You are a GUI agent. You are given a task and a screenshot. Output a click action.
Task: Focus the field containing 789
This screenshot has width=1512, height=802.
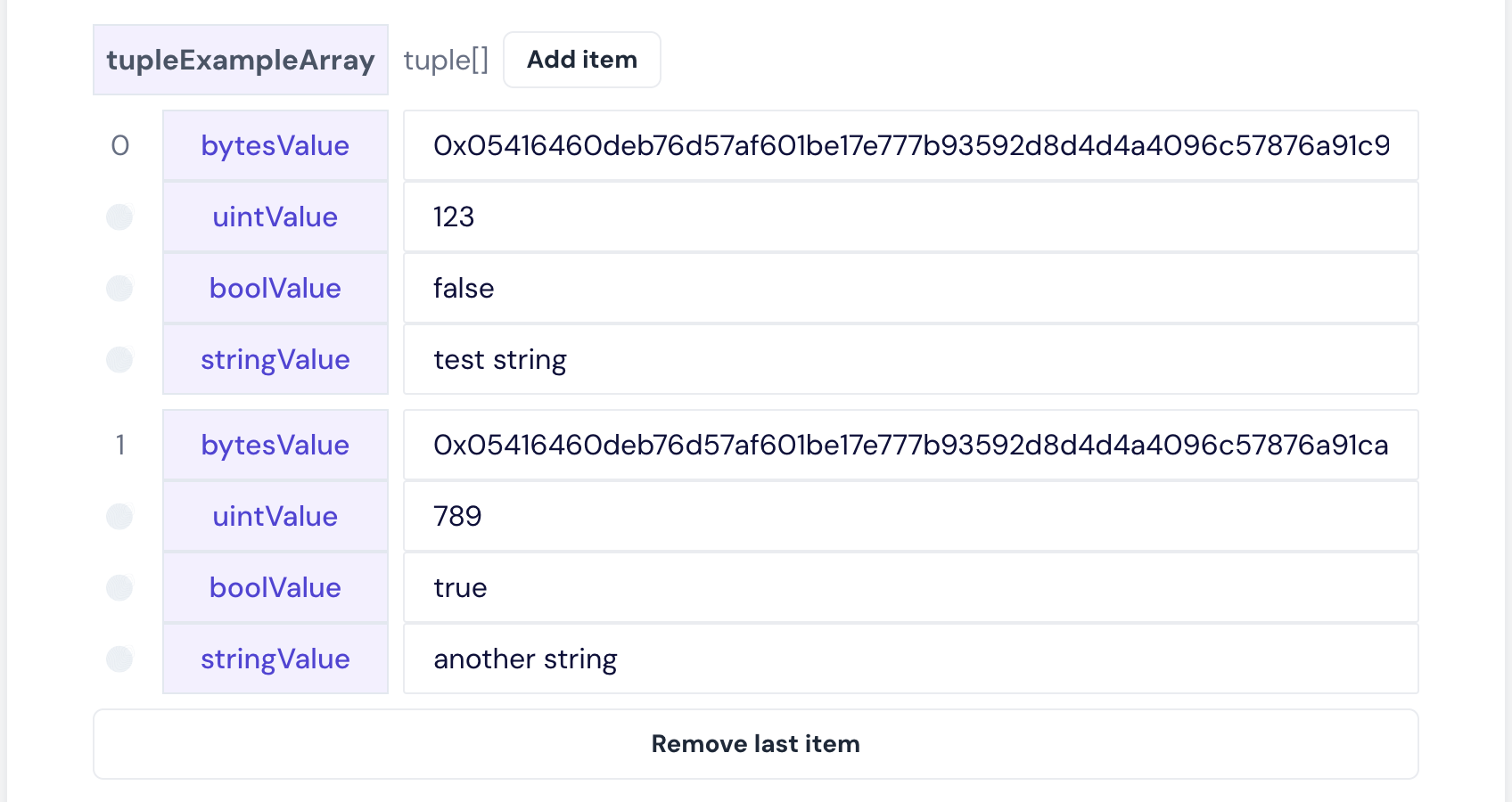[x=911, y=516]
